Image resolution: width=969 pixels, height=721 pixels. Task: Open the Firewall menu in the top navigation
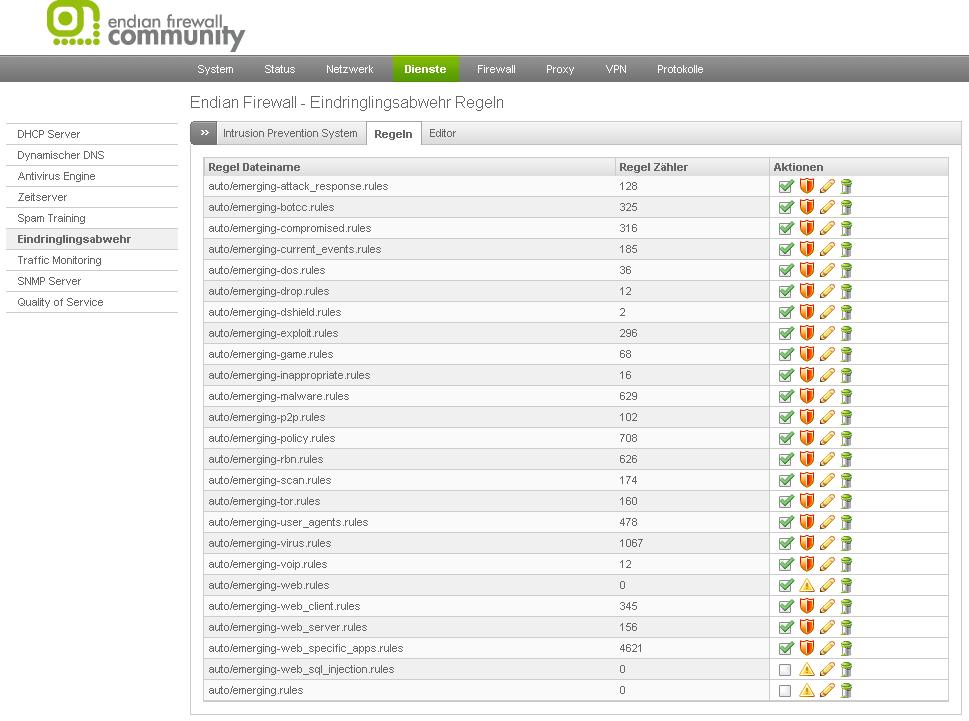[x=496, y=69]
